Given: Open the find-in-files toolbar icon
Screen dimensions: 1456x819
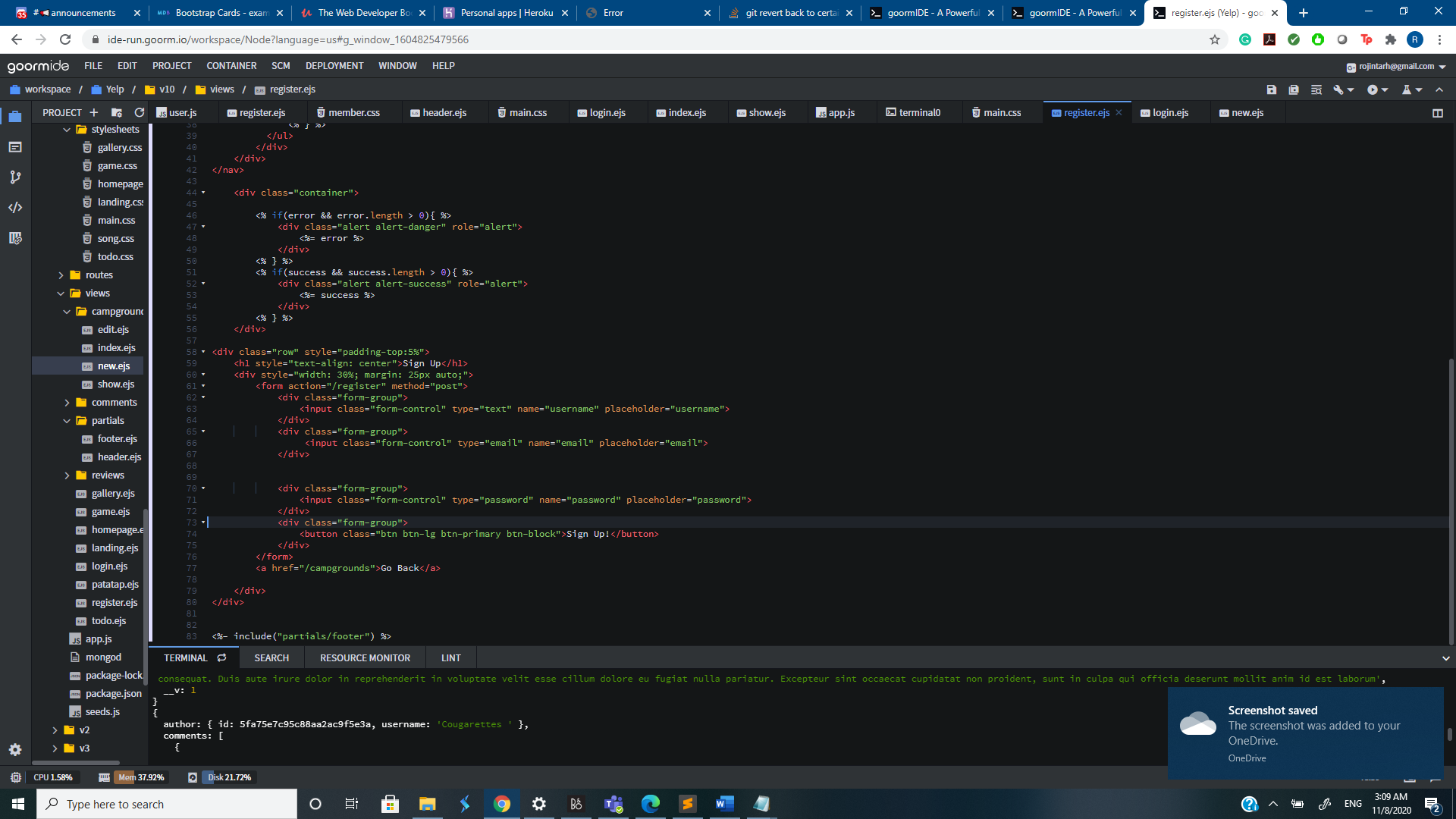Looking at the screenshot, I should pos(1316,89).
